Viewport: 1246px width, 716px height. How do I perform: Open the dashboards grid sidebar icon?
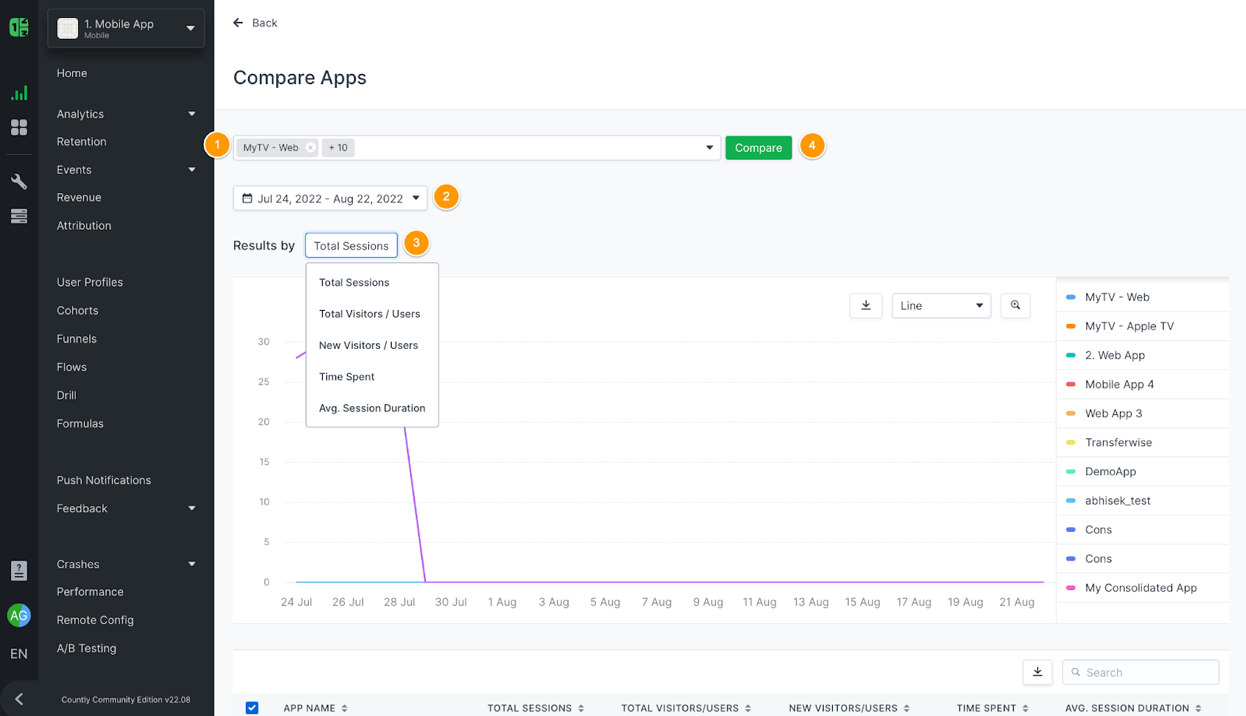click(x=19, y=128)
